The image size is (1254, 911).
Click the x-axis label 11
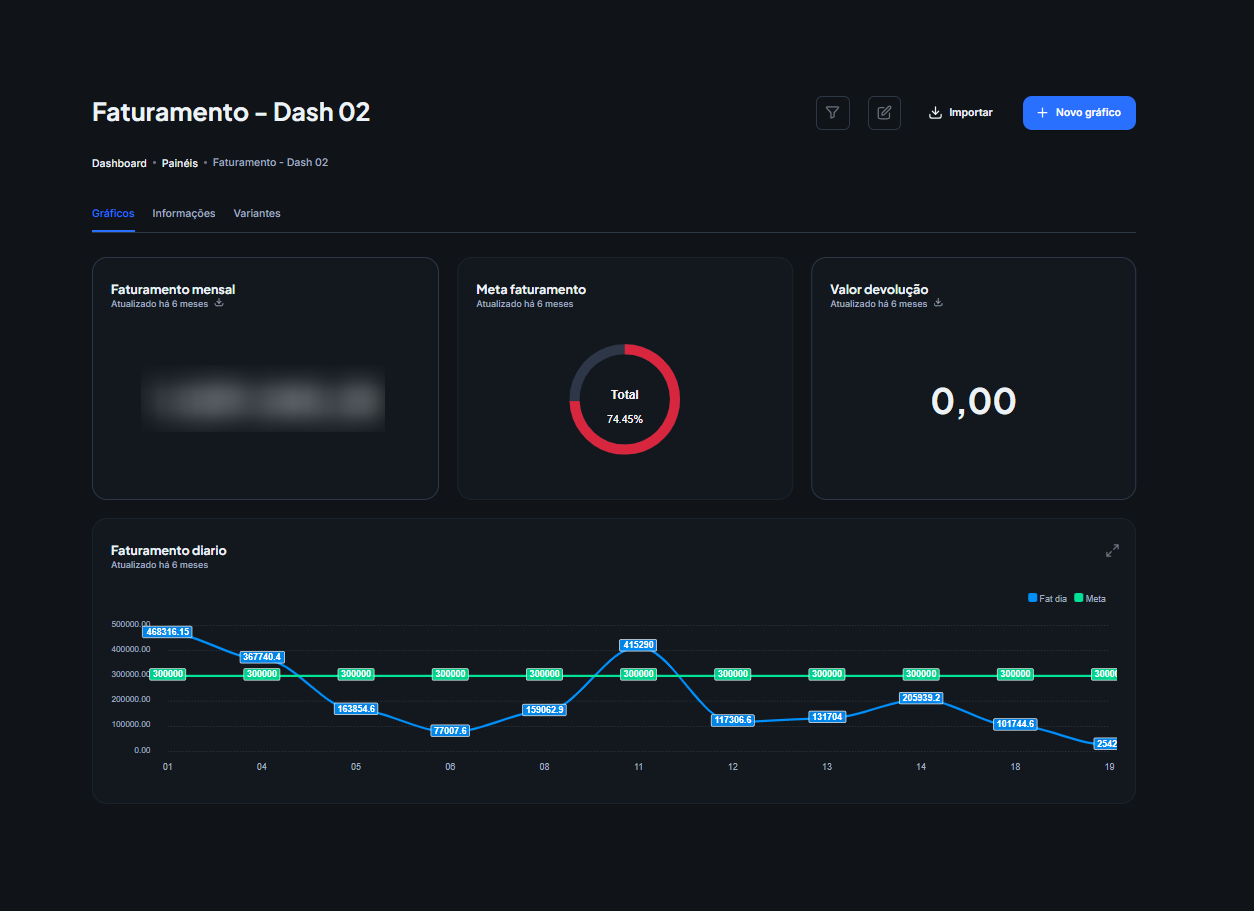coord(638,767)
